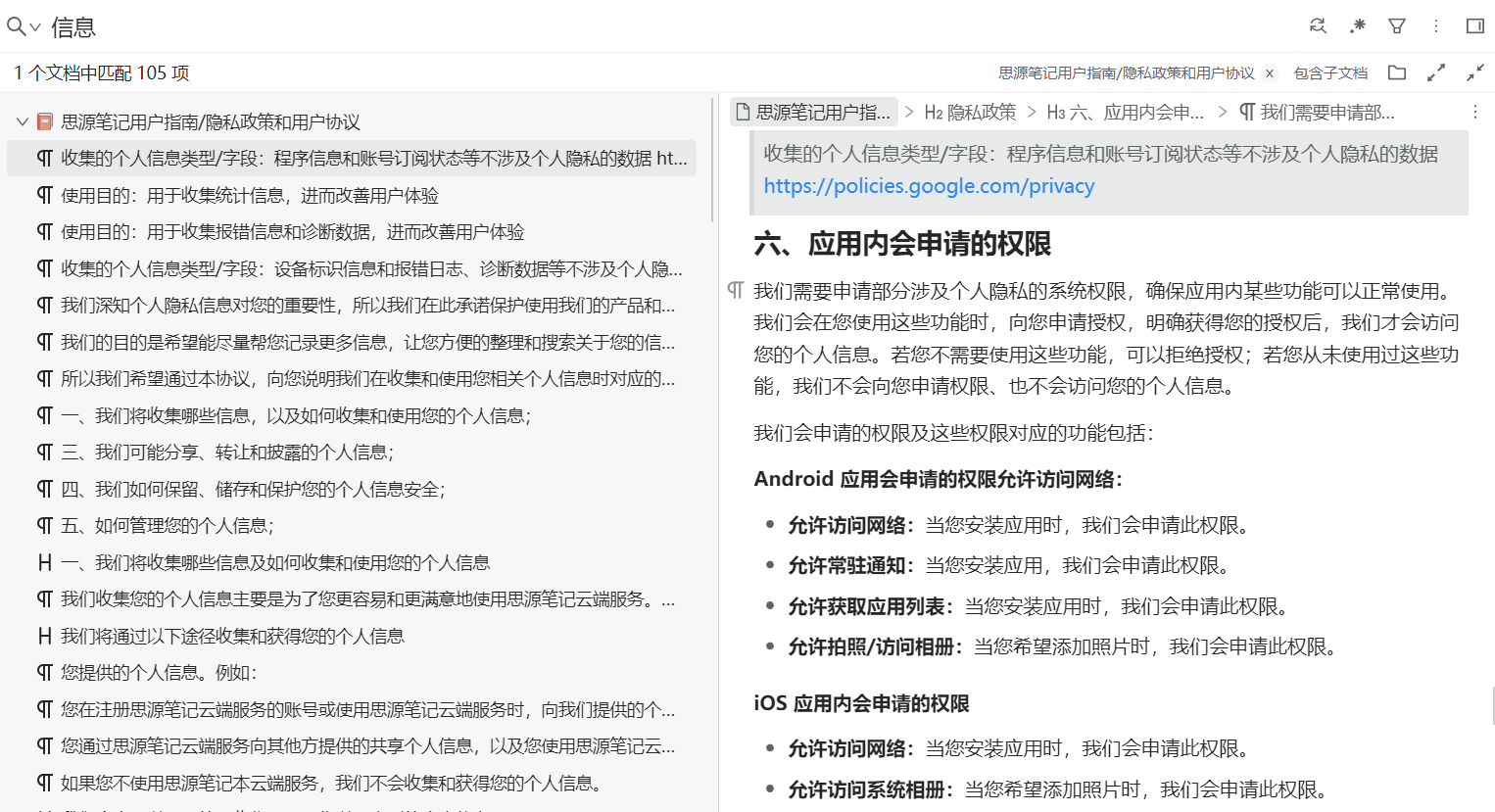Click the search input containing 信息
The image size is (1495, 812).
(x=666, y=27)
